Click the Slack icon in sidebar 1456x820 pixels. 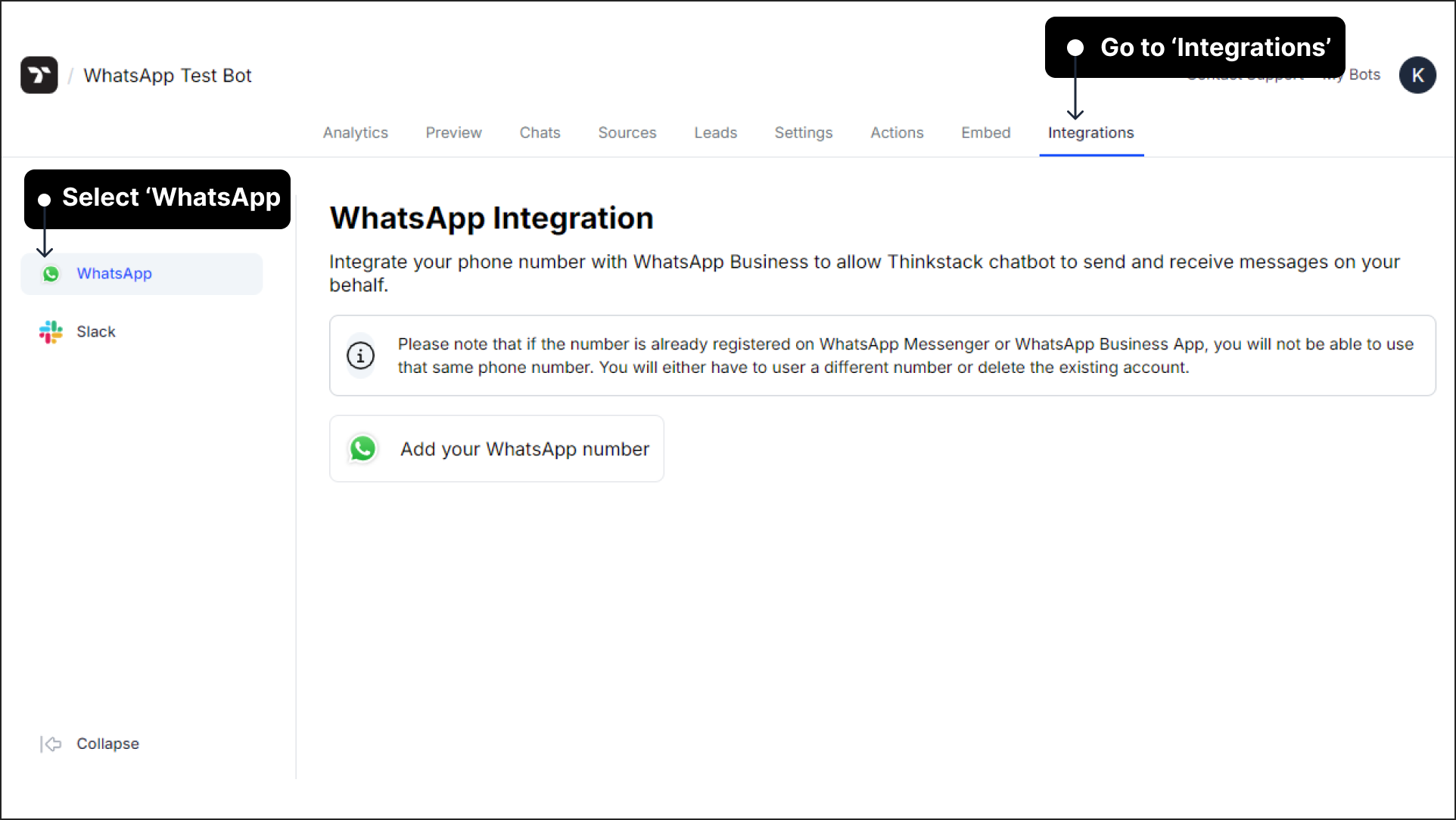pos(53,331)
